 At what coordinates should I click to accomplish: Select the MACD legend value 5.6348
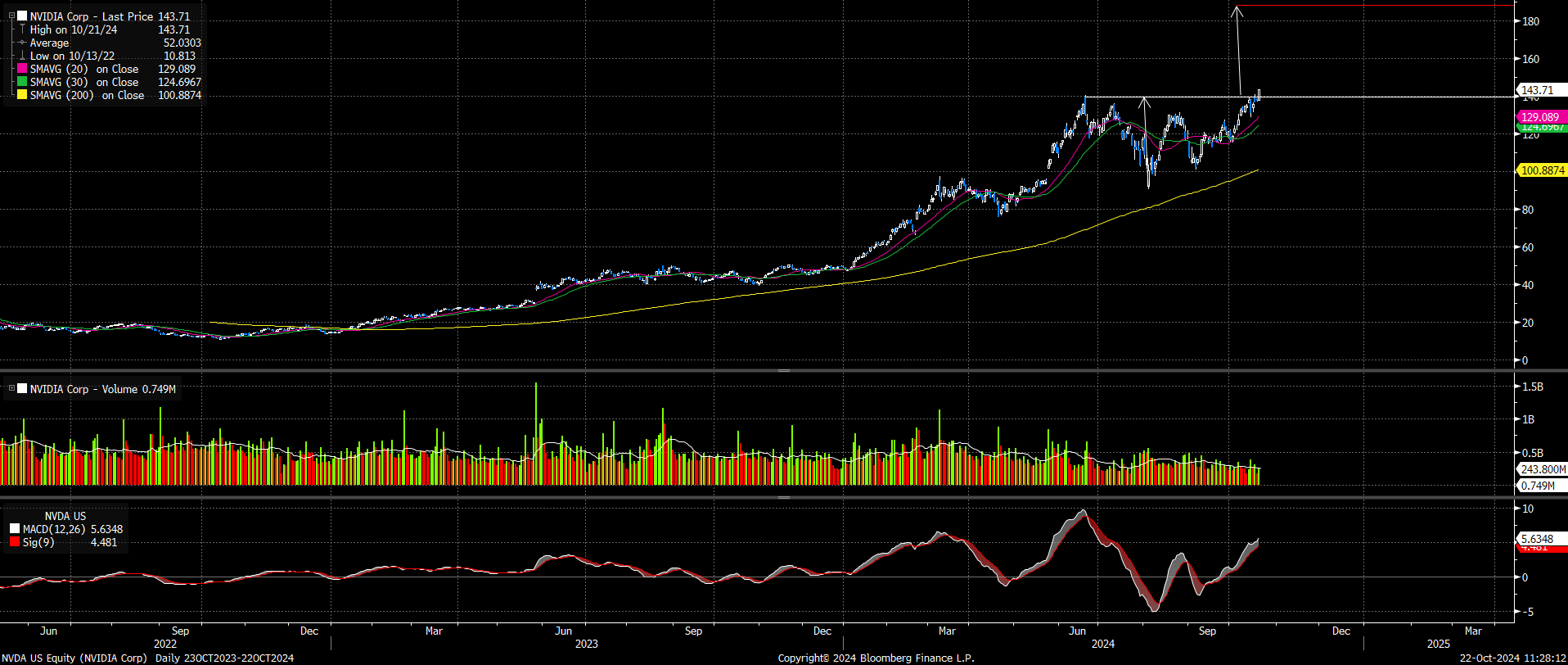pos(106,529)
